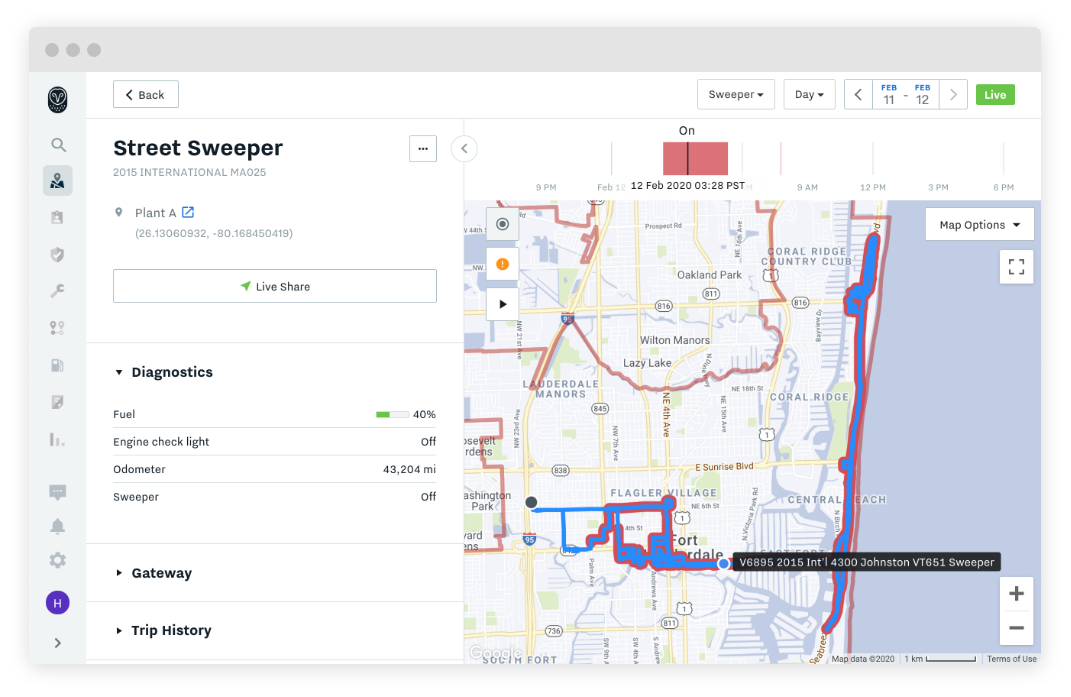The width and height of the screenshot is (1071, 697).
Task: Open the three-dot more actions menu
Action: 423,149
